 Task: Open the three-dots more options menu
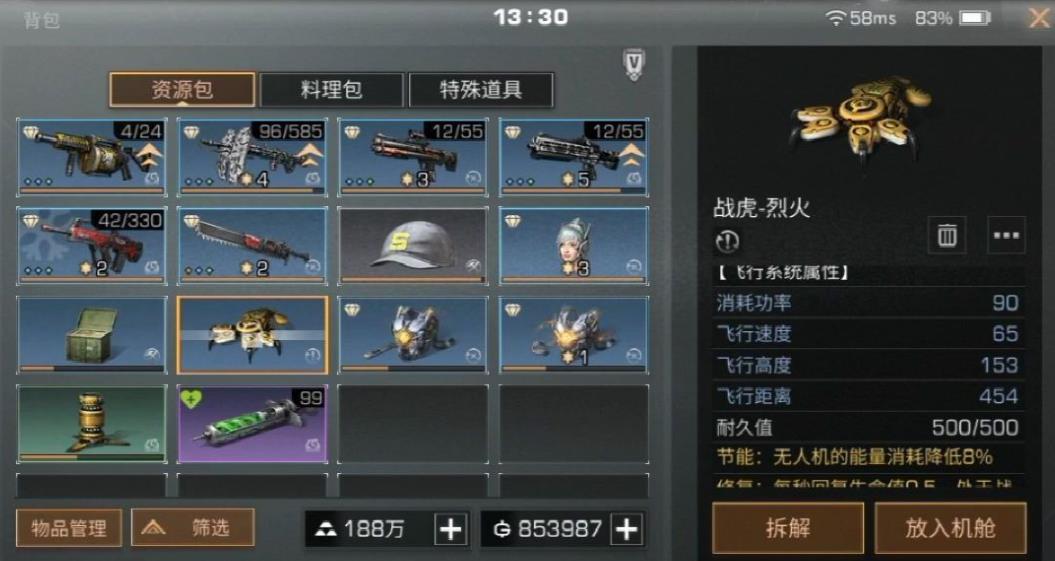[x=1006, y=235]
